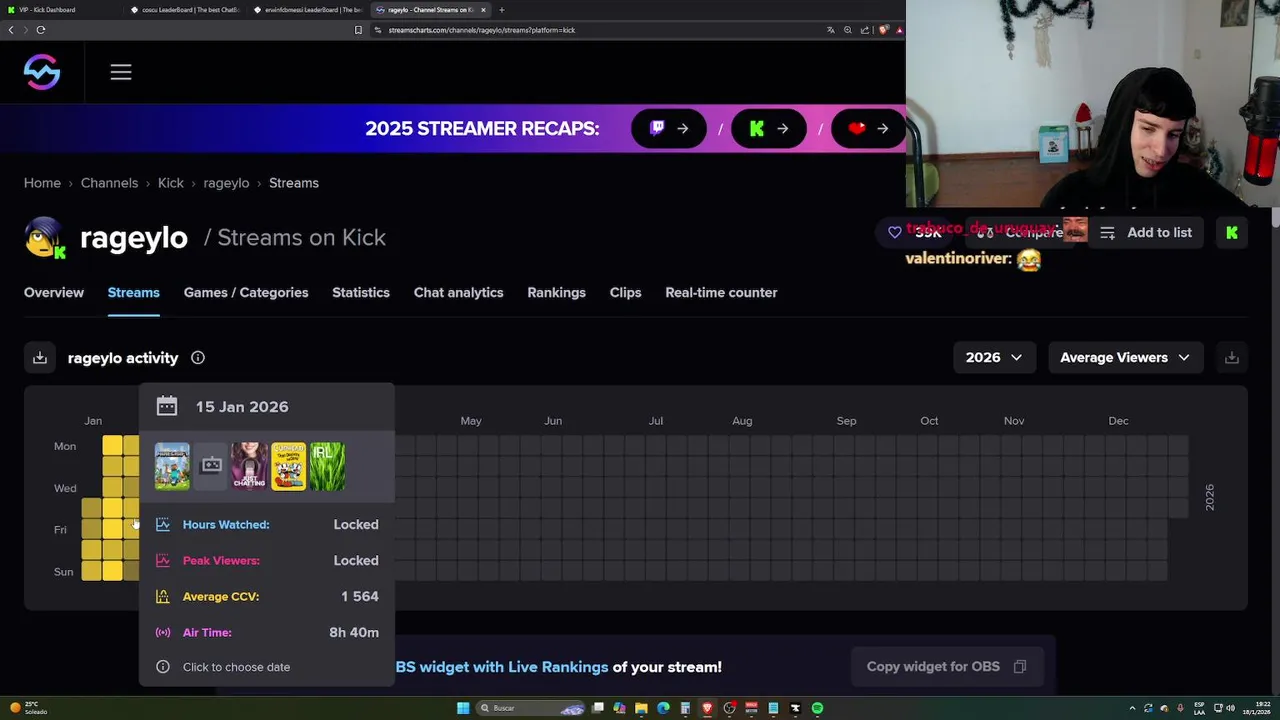Screen dimensions: 1280x720
Task: Open Microsoft Edge from the taskbar
Action: click(663, 708)
